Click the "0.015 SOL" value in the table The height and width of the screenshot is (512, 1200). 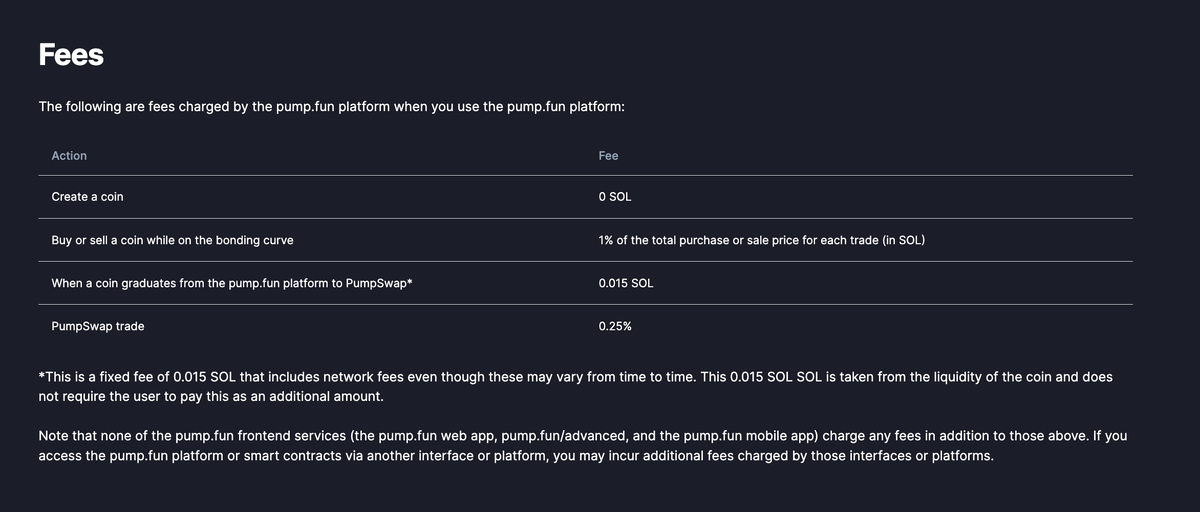(x=626, y=283)
